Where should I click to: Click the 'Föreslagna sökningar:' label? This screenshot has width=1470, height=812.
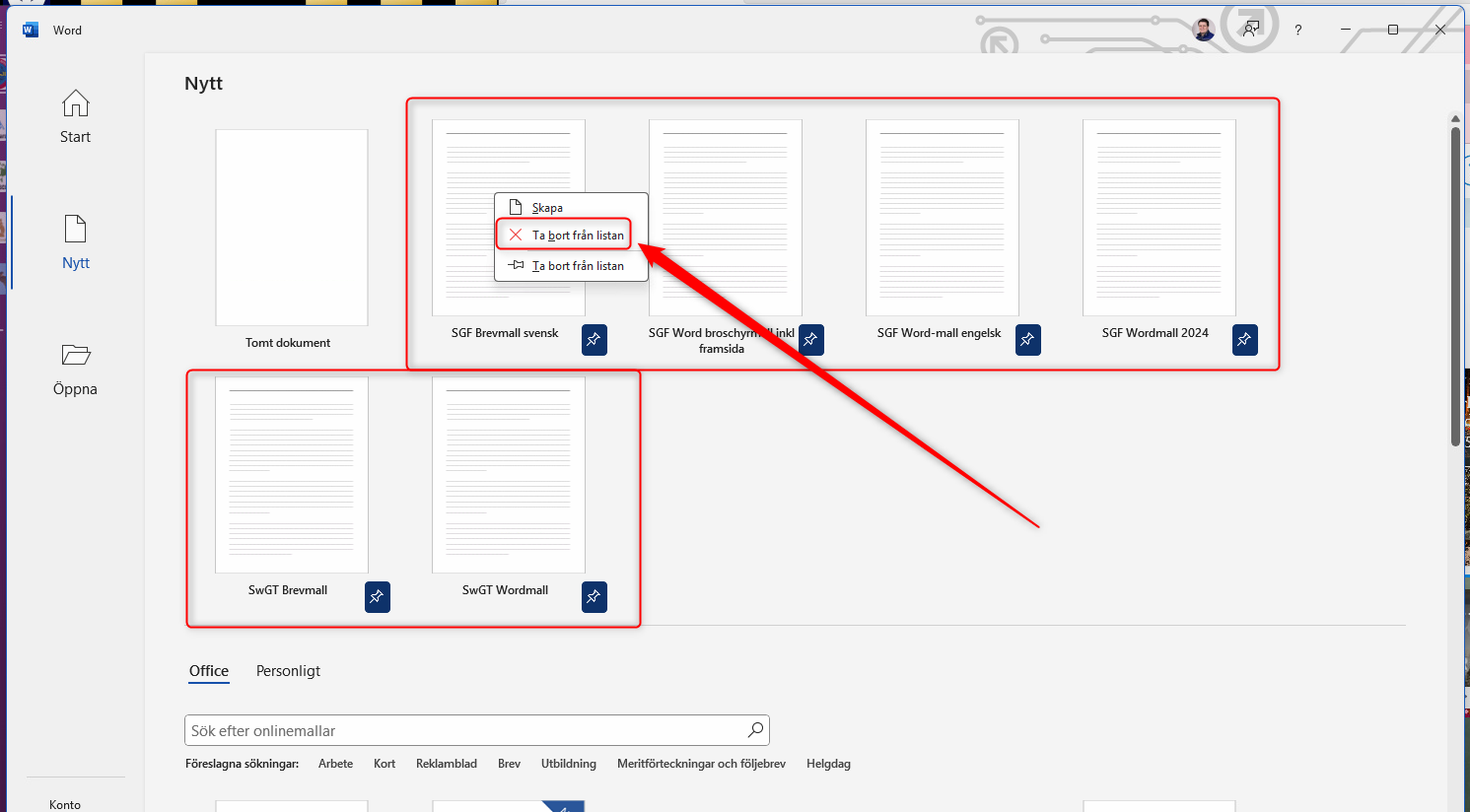pyautogui.click(x=243, y=764)
